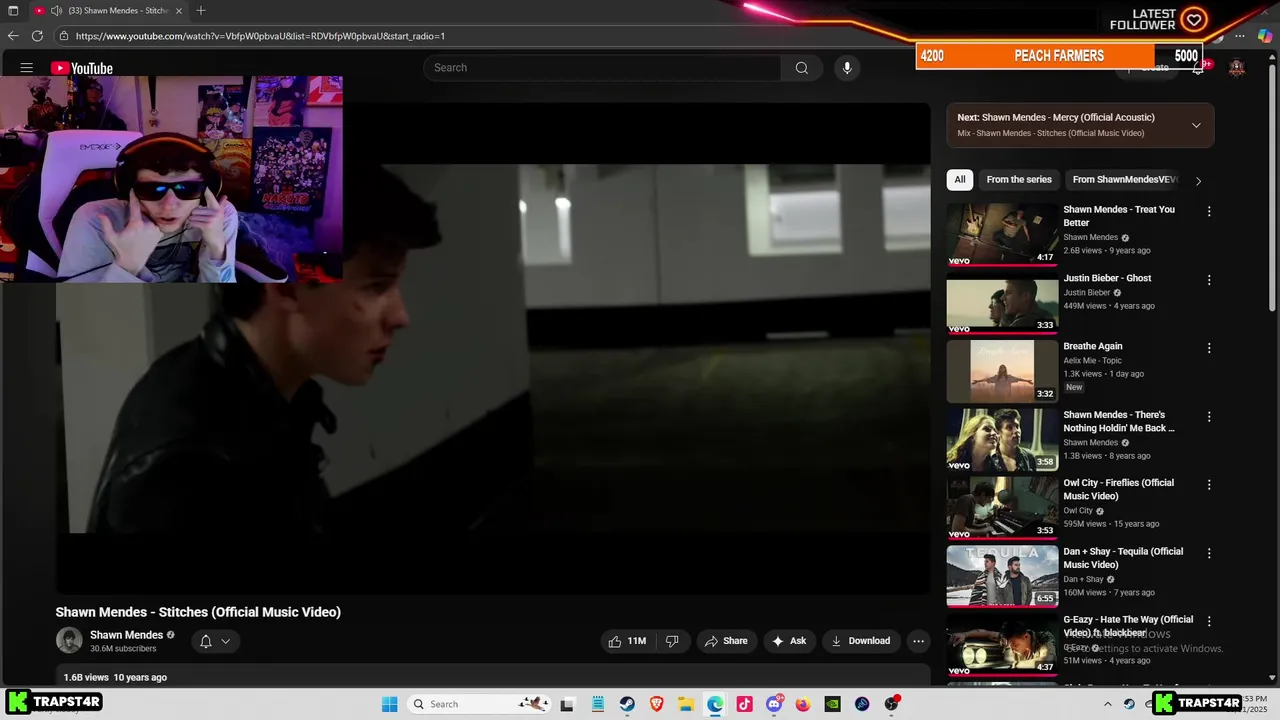
Task: Open File Explorer from taskbar
Action: click(686, 704)
